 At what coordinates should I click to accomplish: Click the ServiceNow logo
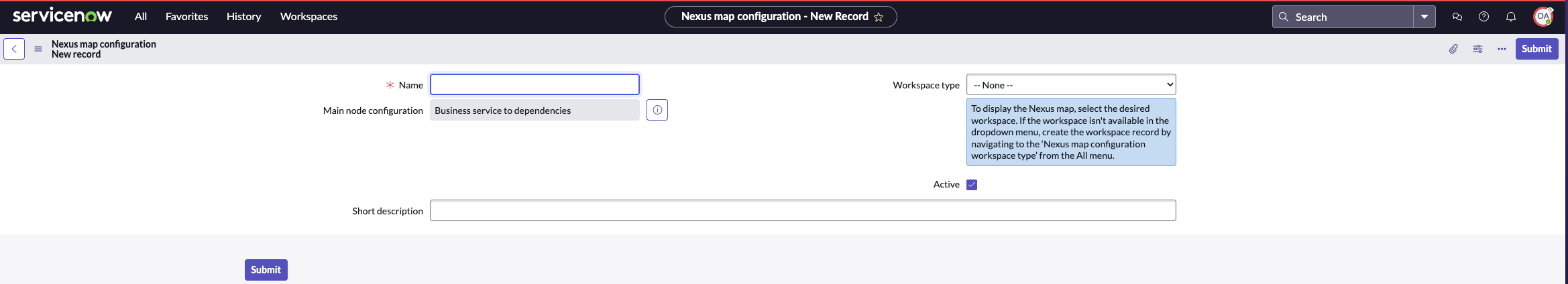pyautogui.click(x=62, y=16)
